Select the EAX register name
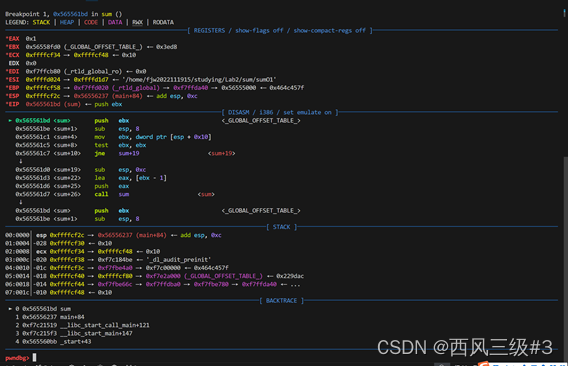569x367 pixels. 13,38
